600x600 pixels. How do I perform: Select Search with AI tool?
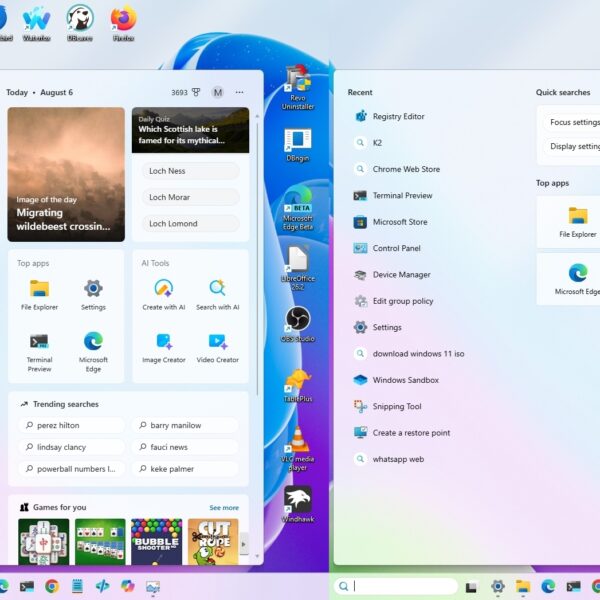coord(217,295)
